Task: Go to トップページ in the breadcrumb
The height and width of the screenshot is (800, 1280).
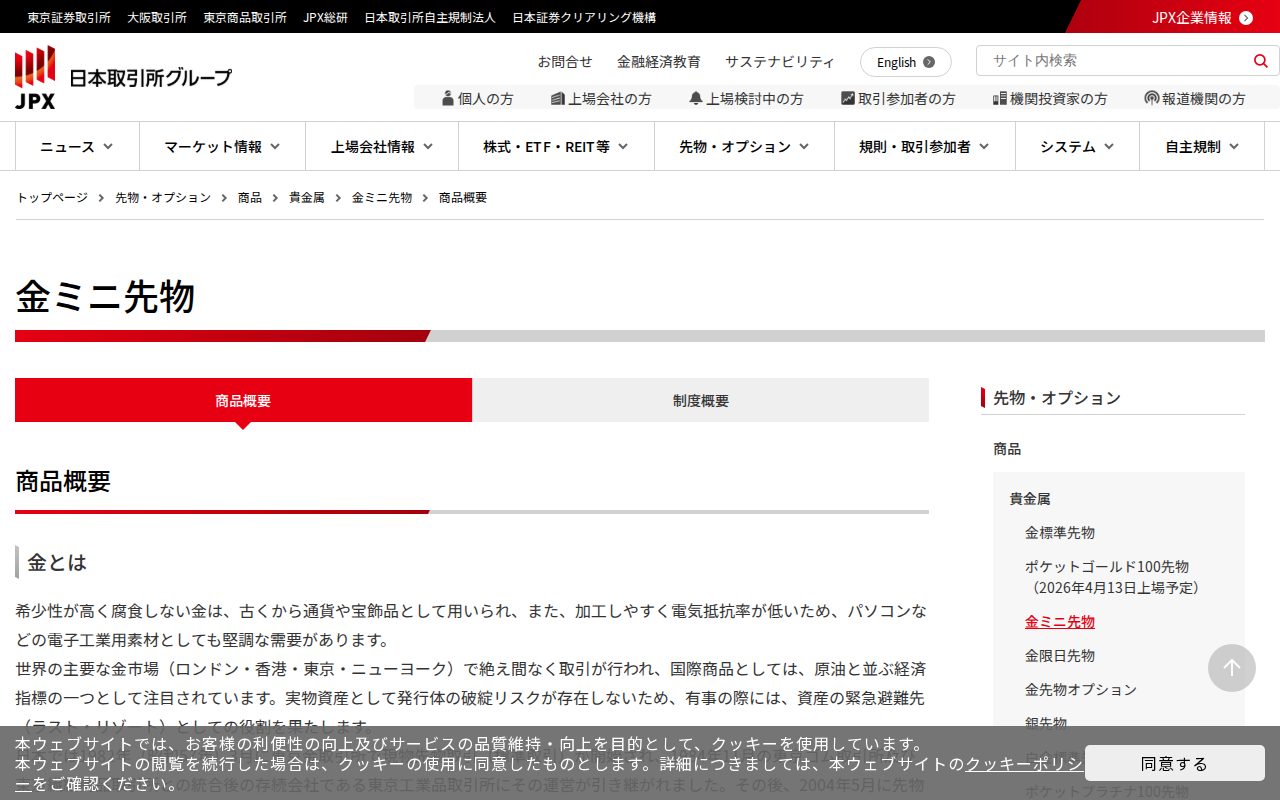Action: [52, 197]
